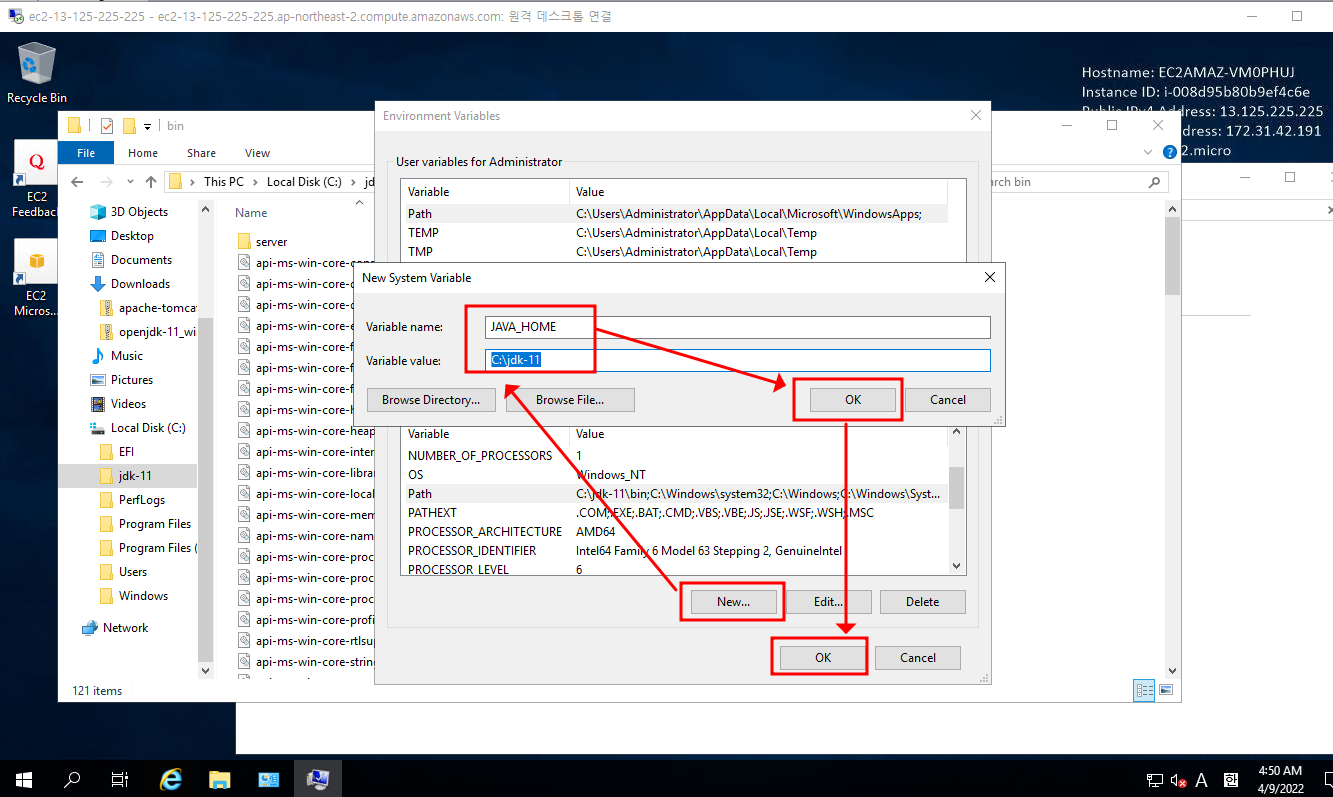1333x797 pixels.
Task: Open the File tab in Explorer
Action: click(x=87, y=153)
